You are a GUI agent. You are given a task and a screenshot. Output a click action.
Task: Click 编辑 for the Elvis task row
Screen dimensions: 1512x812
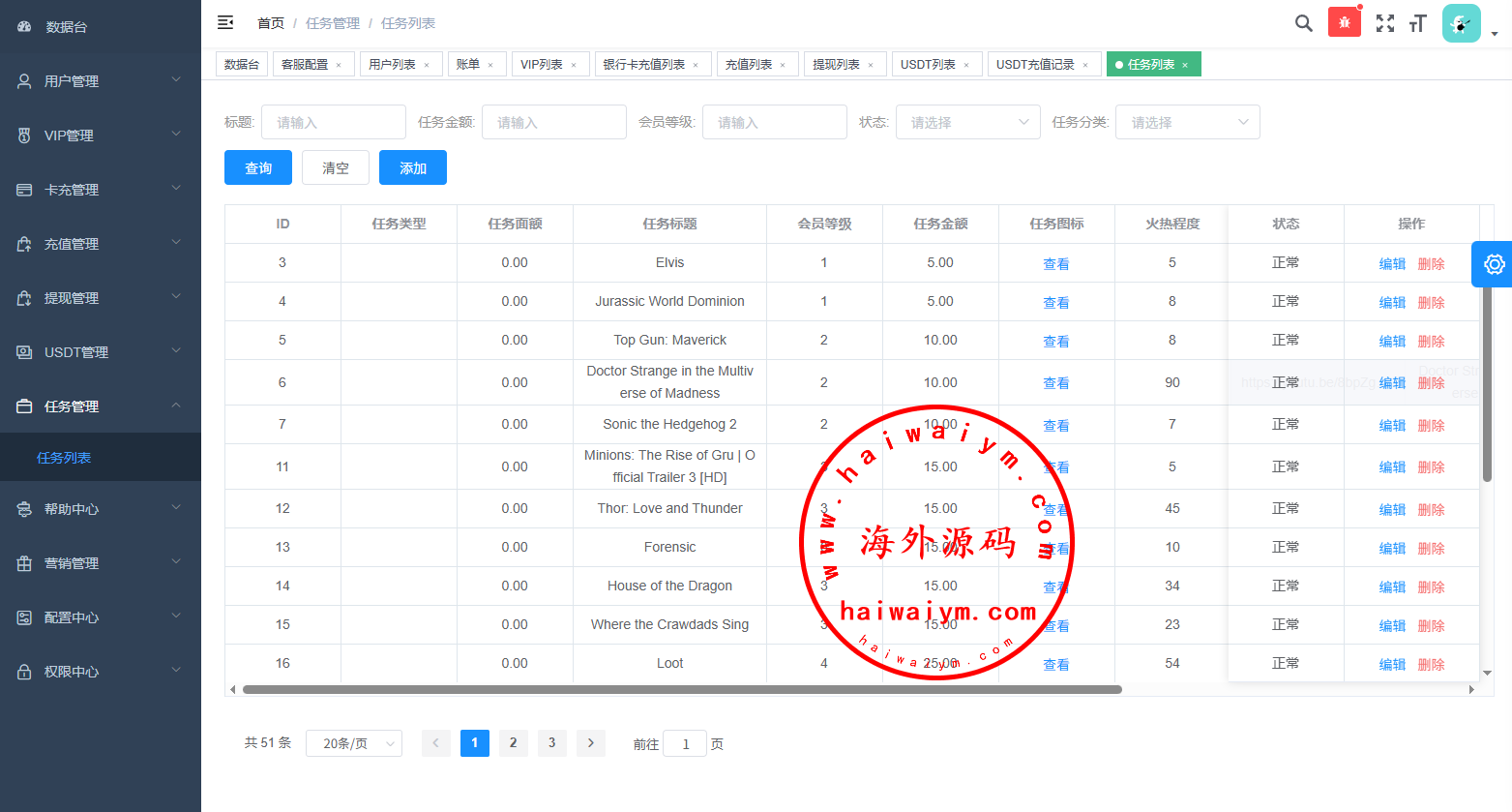[1392, 264]
